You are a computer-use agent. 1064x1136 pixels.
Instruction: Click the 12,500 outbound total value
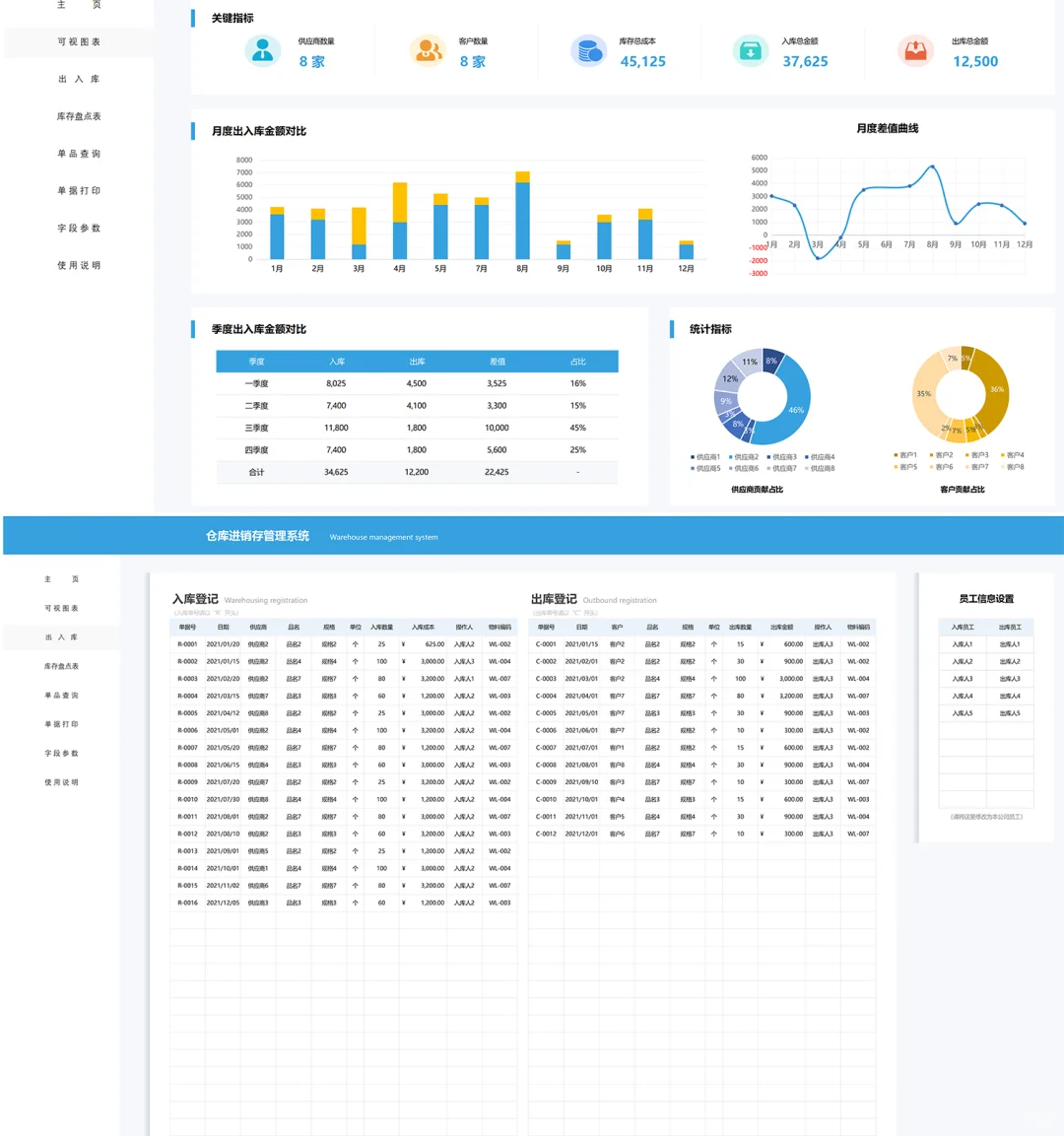(x=975, y=62)
